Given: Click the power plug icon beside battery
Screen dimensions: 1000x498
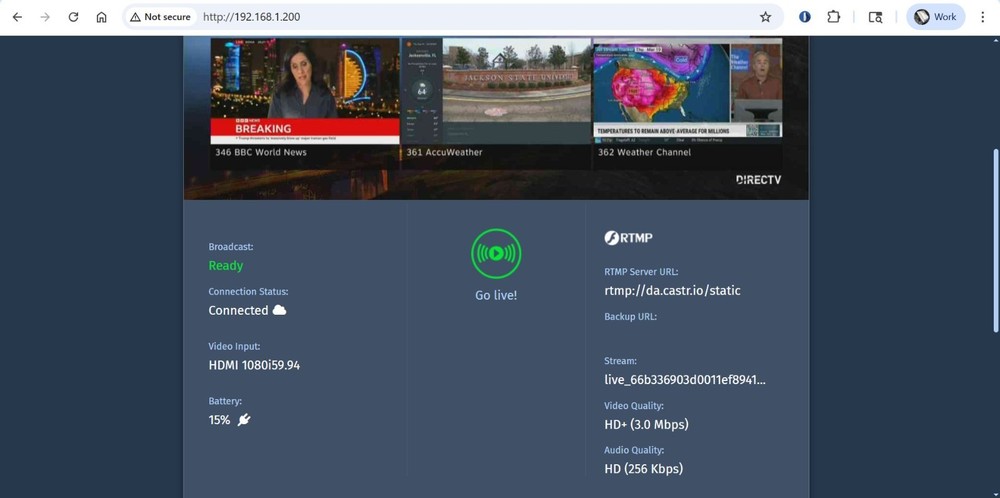Looking at the screenshot, I should [x=244, y=420].
